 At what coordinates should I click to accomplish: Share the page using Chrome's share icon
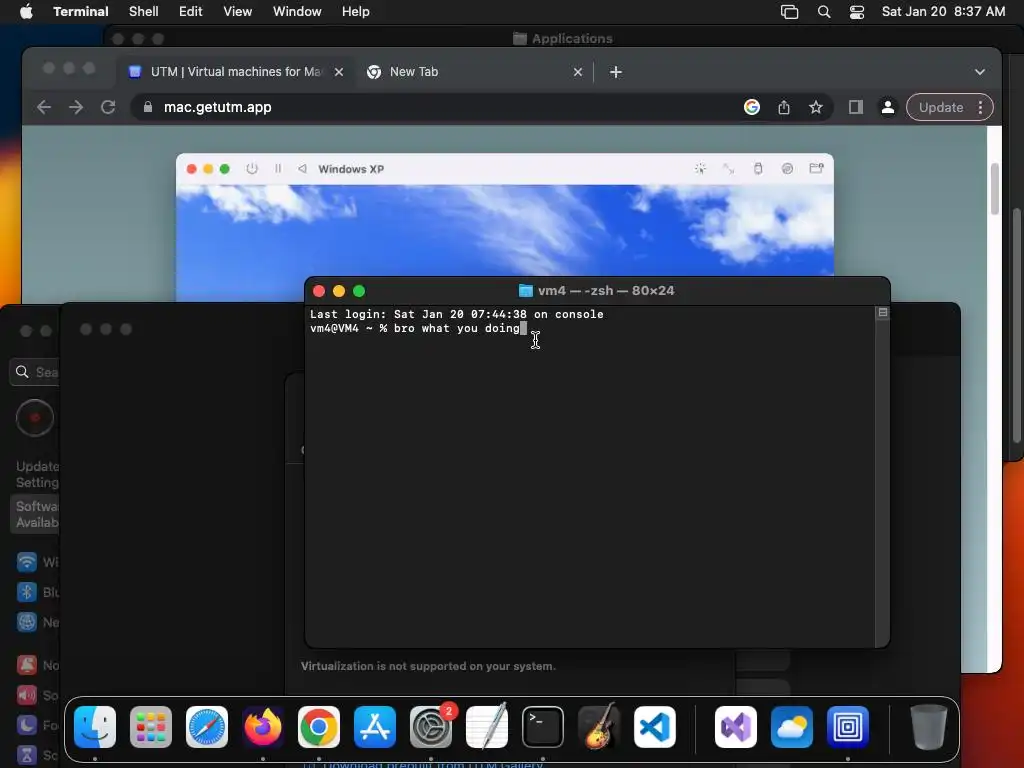[x=784, y=107]
